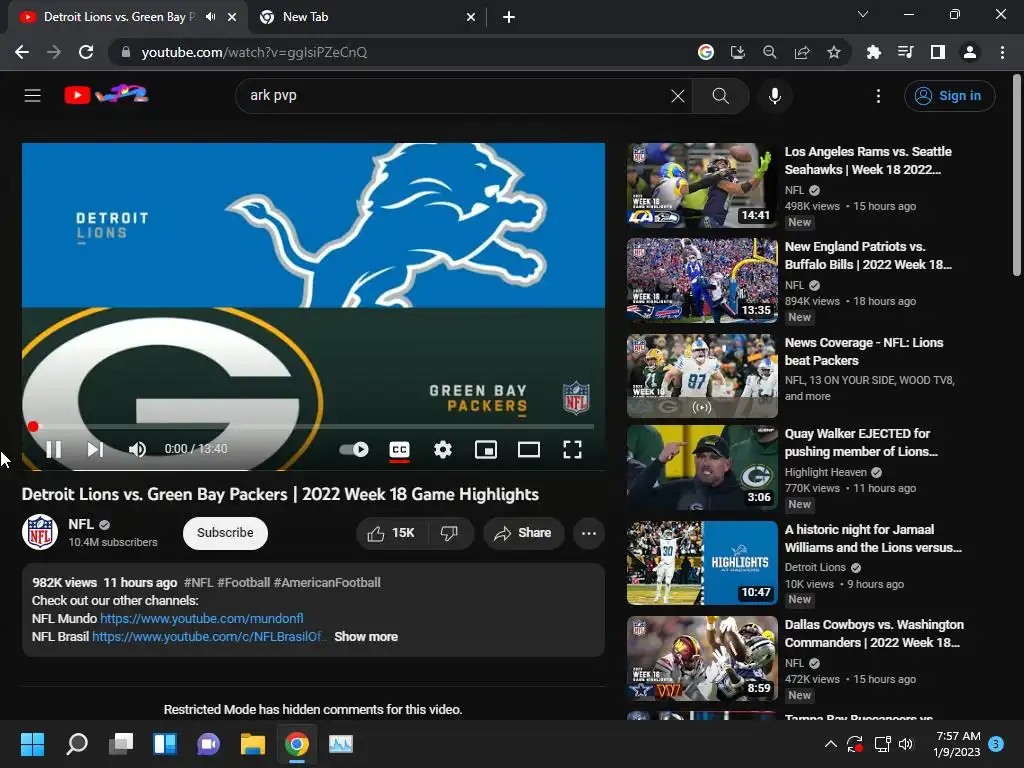Switch to the Detroit Lions vs. Green Bay tab
The image size is (1024, 768).
[118, 17]
